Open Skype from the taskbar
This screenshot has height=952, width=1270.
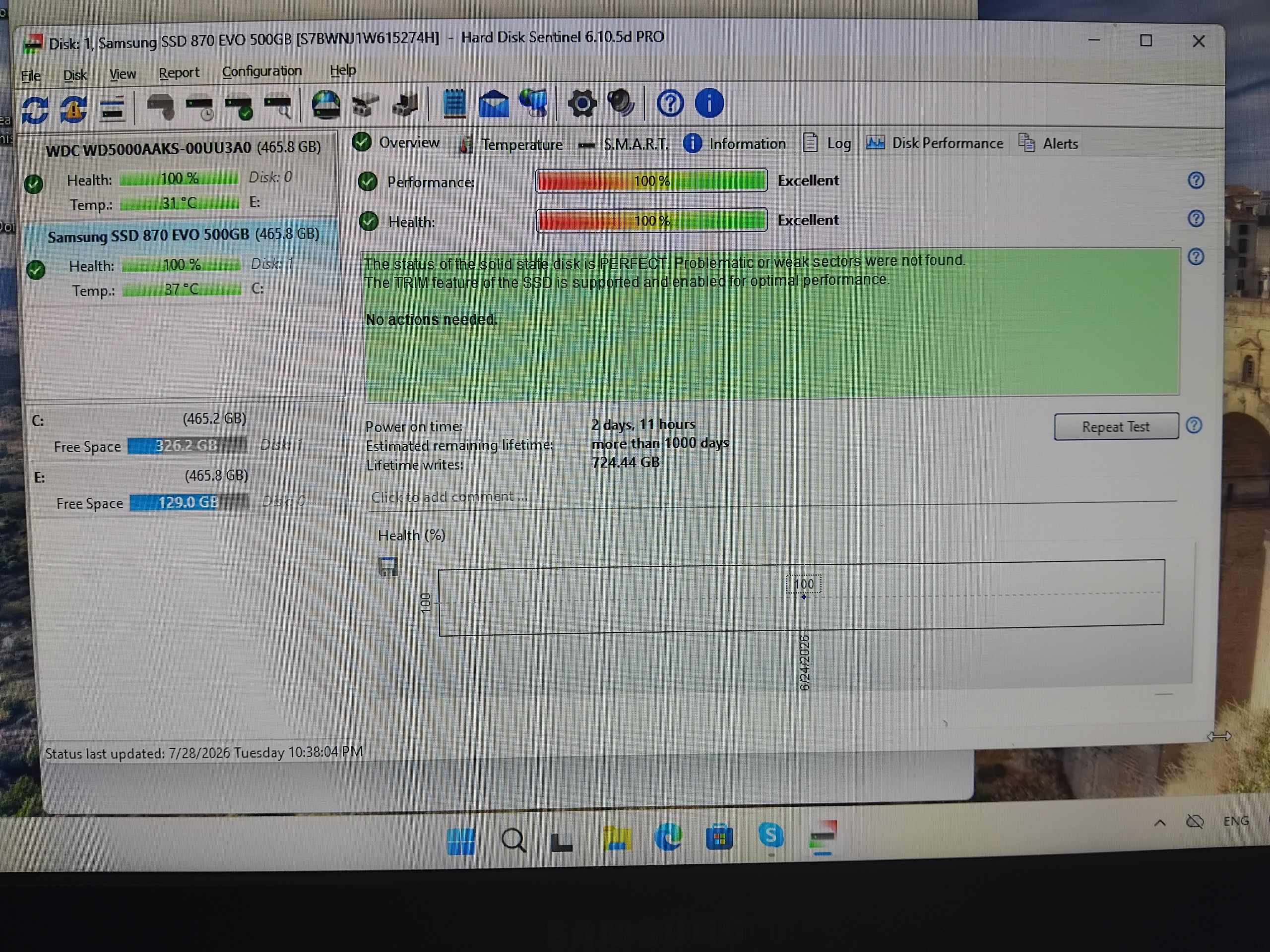point(770,835)
